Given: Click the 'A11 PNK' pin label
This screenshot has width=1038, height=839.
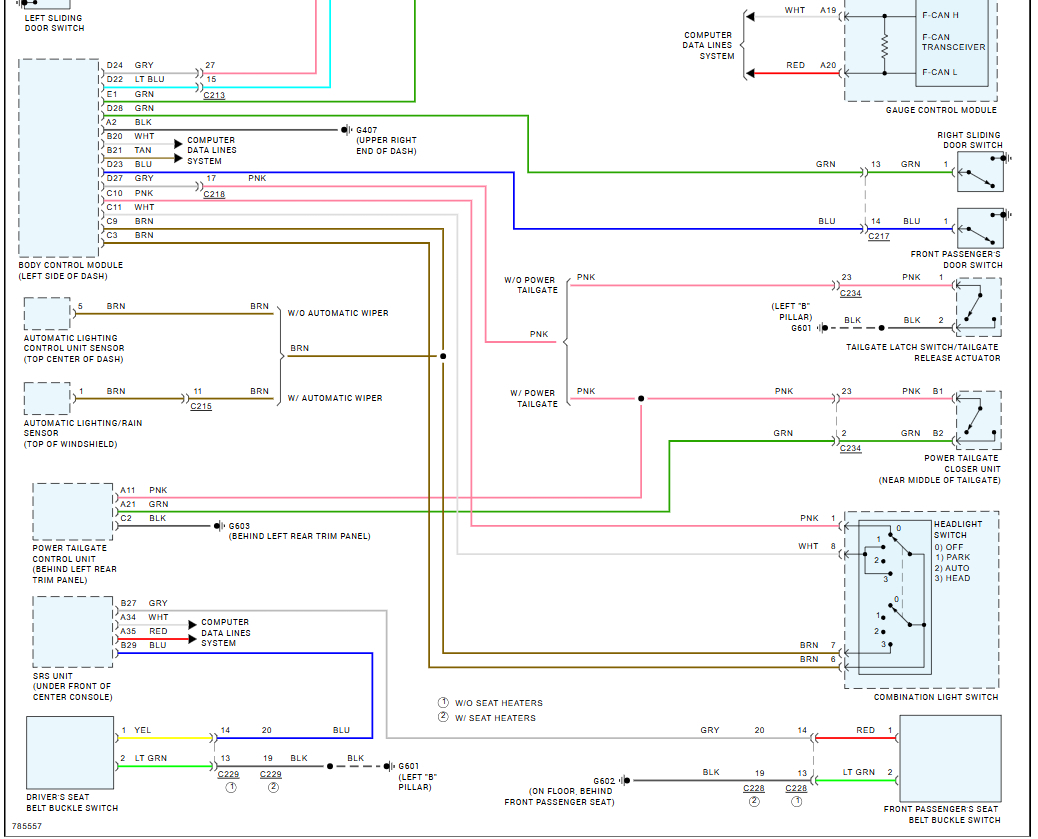Looking at the screenshot, I should point(144,491).
